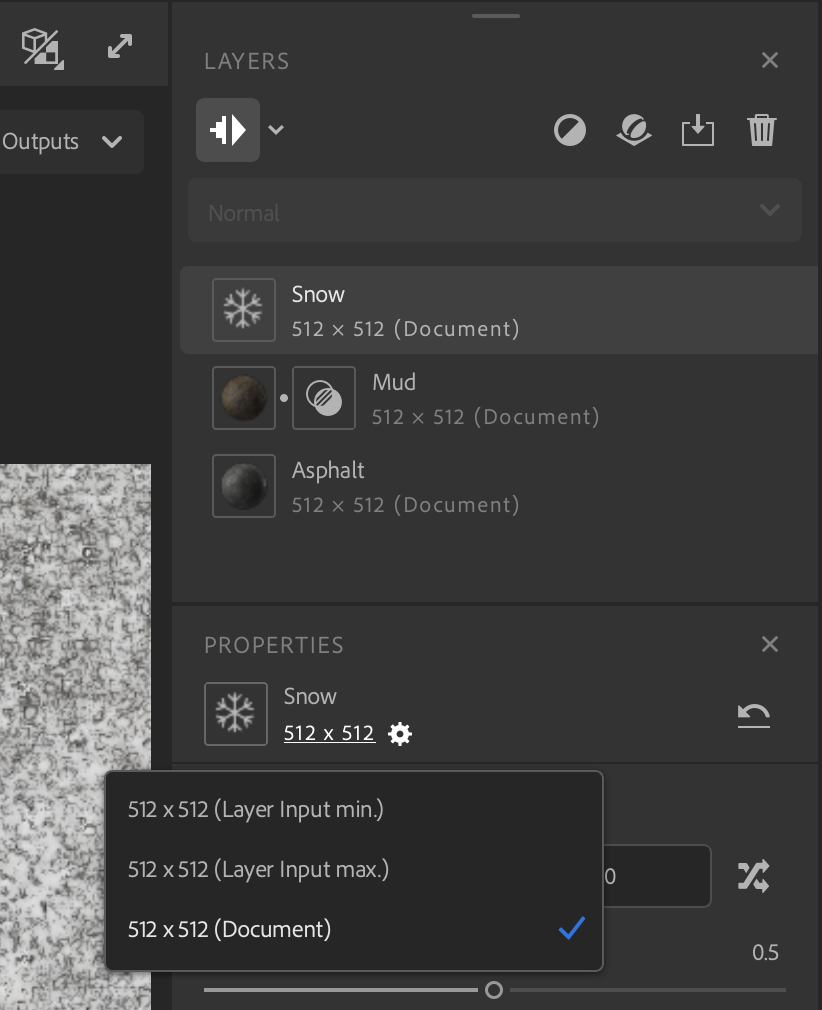The image size is (822, 1010).
Task: Open Mud layer's filter stack icon
Action: [323, 397]
